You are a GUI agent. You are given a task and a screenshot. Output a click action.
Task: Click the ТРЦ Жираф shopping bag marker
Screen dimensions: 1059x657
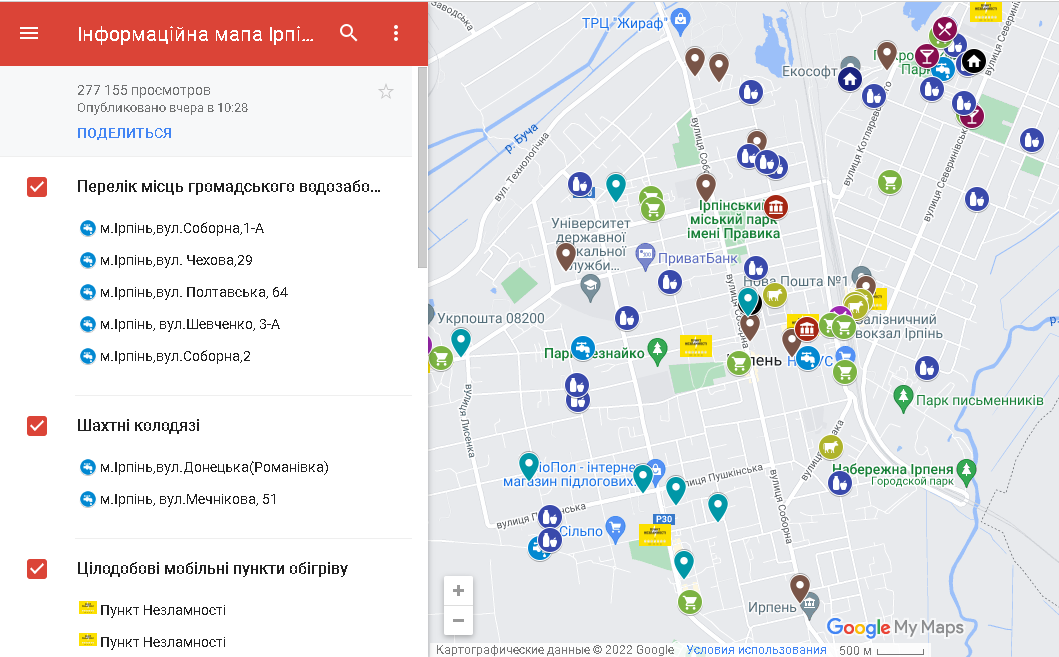(680, 20)
